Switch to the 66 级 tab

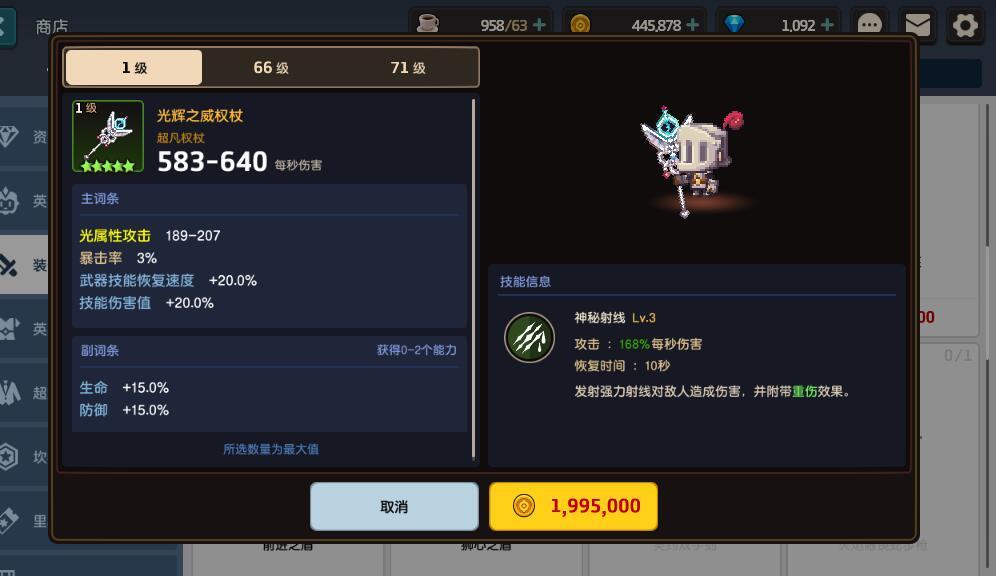tap(271, 67)
